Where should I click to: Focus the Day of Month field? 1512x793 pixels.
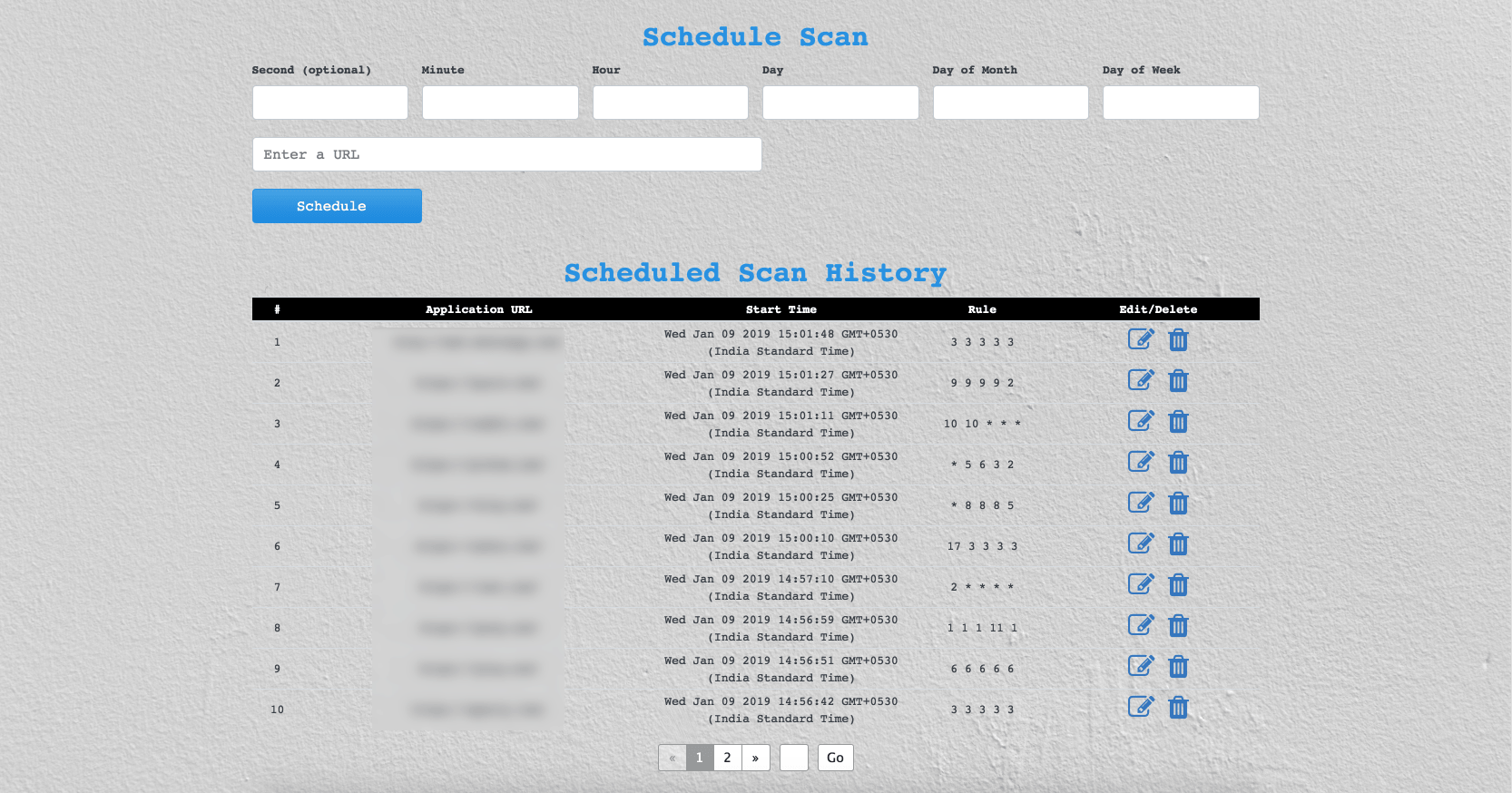coord(1011,103)
